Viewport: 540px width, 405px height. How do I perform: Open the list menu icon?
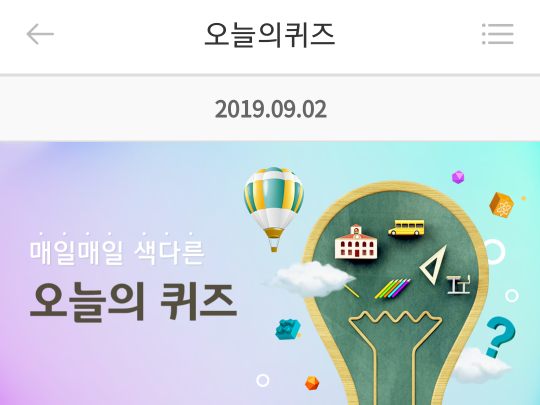point(498,34)
